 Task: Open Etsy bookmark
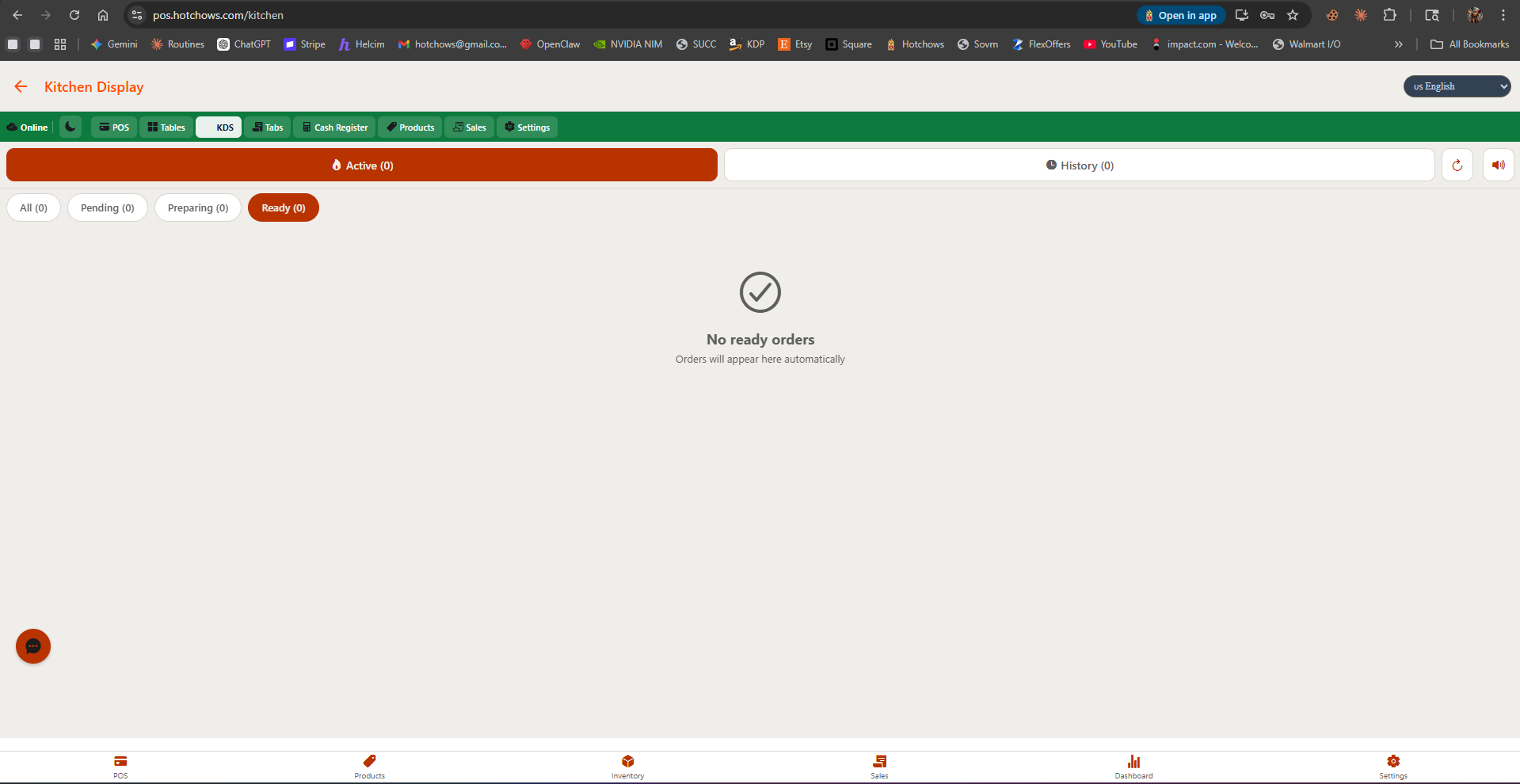point(795,44)
